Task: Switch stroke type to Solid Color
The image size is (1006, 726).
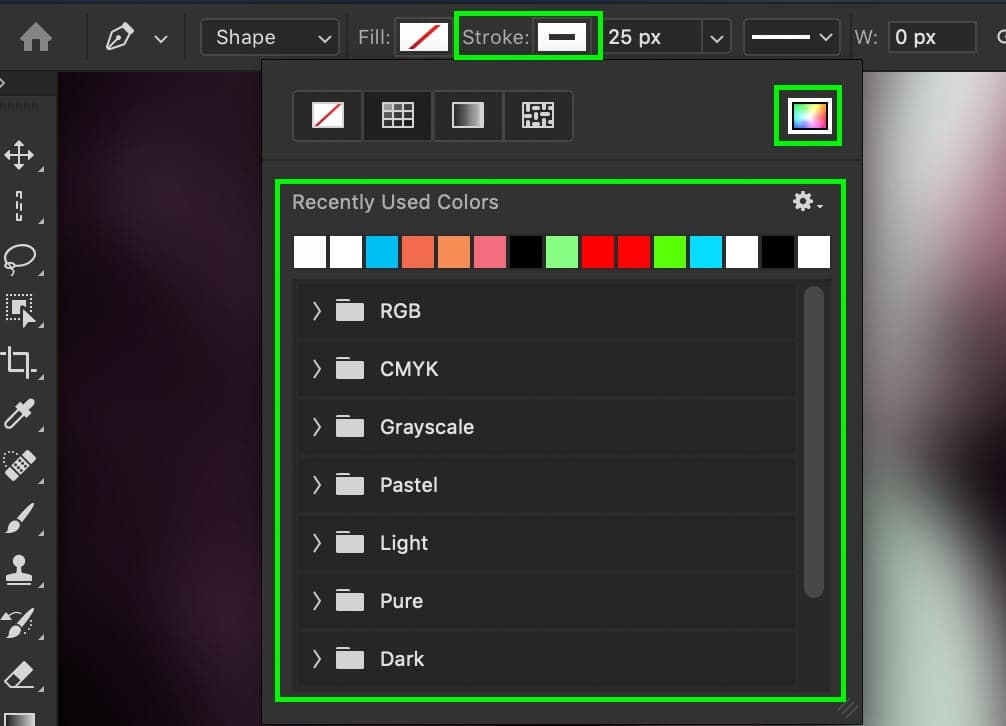Action: 398,116
